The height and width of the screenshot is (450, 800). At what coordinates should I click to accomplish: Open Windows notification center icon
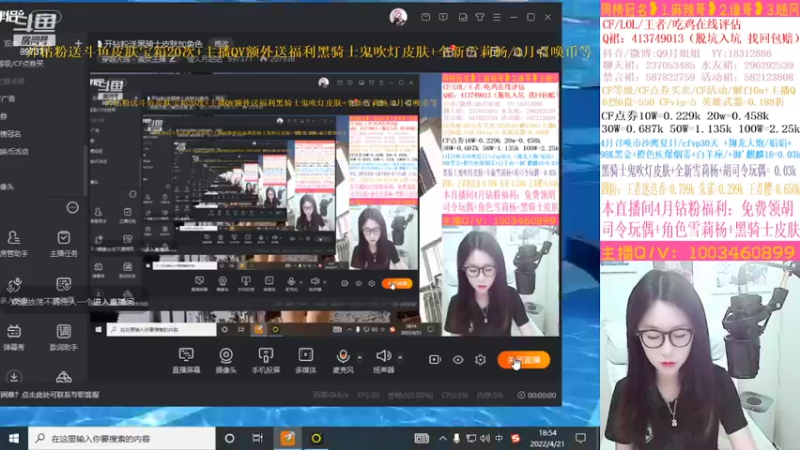tap(581, 438)
